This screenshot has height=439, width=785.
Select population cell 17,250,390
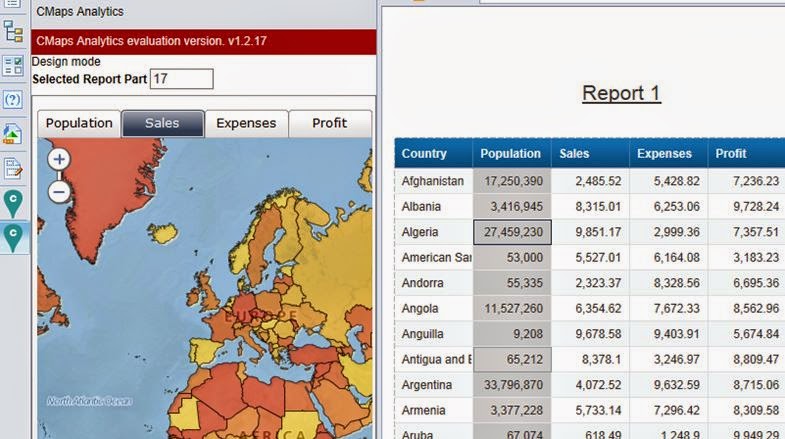pyautogui.click(x=512, y=181)
